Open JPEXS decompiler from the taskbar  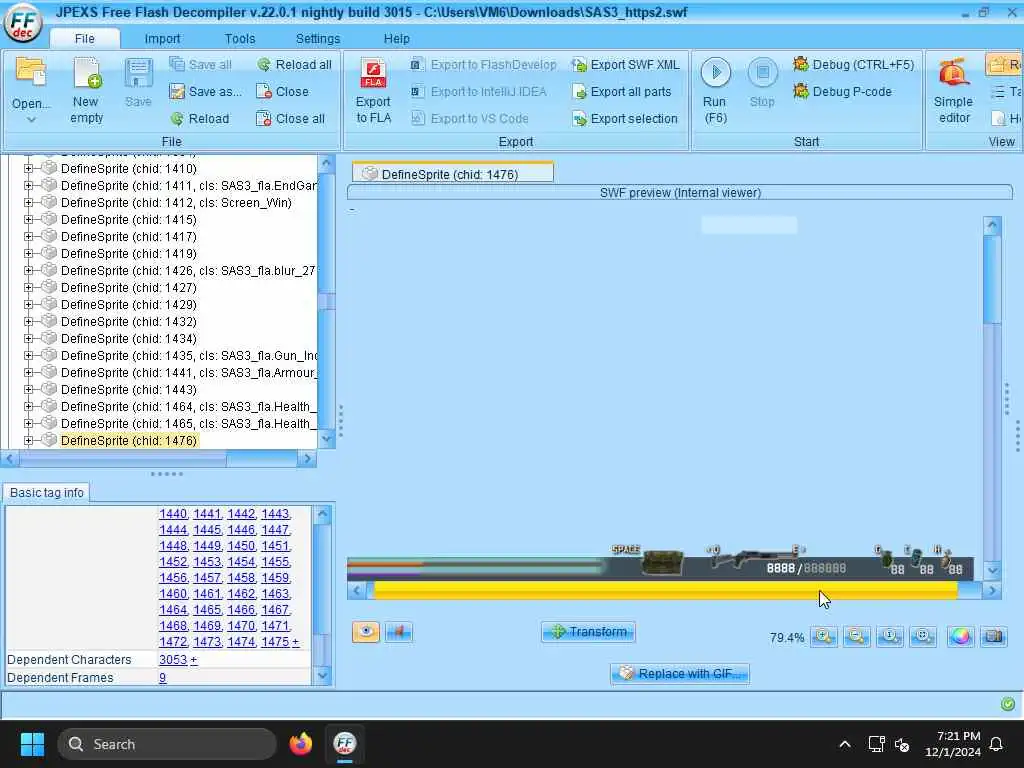345,743
